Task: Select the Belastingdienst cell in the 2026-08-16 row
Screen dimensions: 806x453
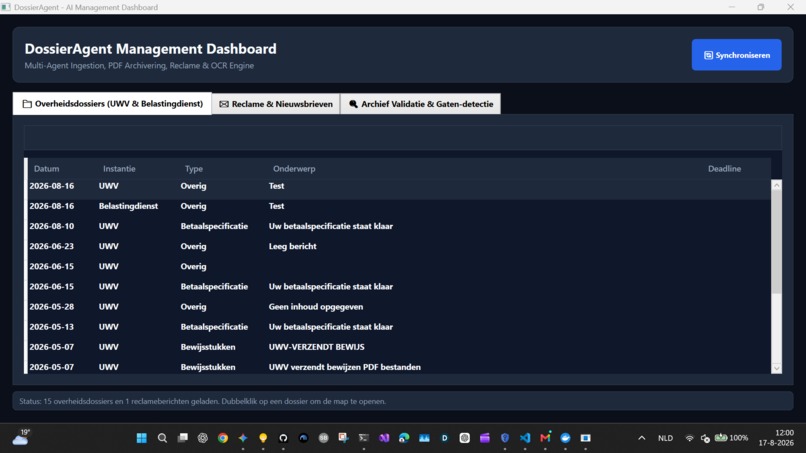Action: [129, 206]
